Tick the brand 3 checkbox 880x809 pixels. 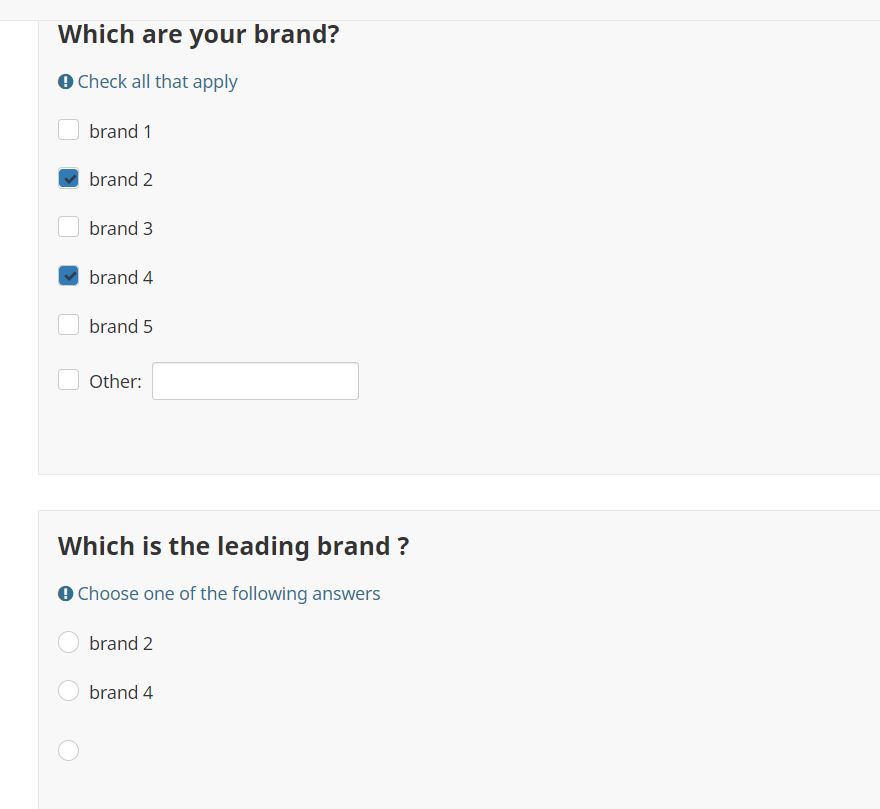(68, 227)
